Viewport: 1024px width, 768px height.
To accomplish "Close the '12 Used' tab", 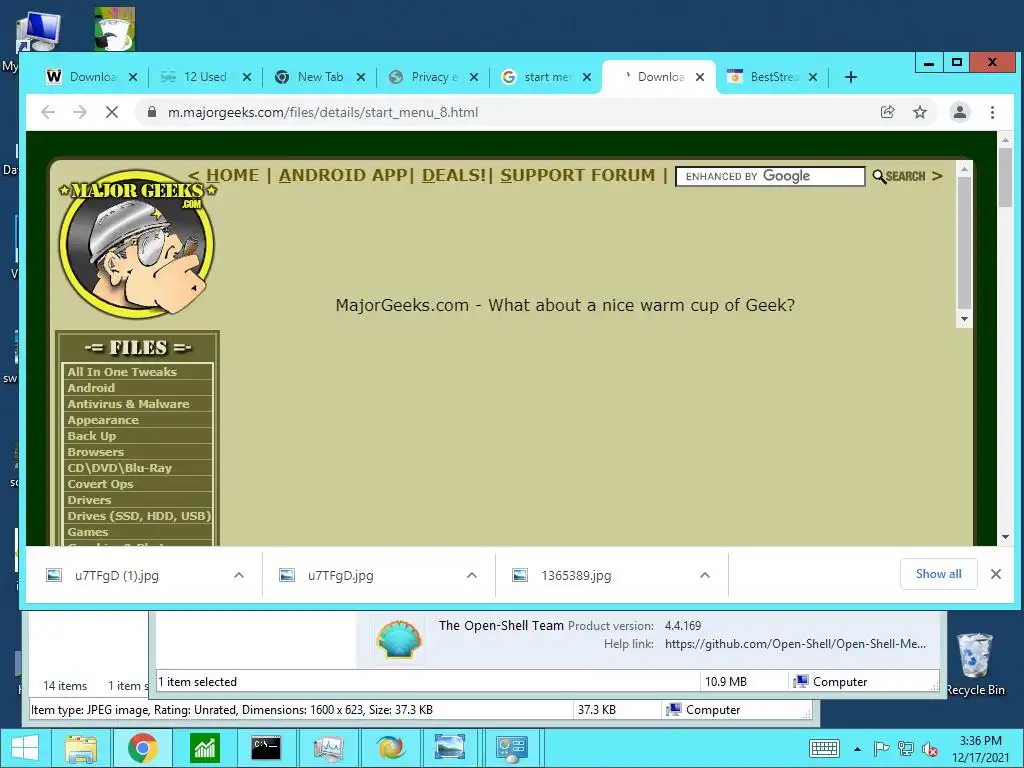I will [247, 77].
